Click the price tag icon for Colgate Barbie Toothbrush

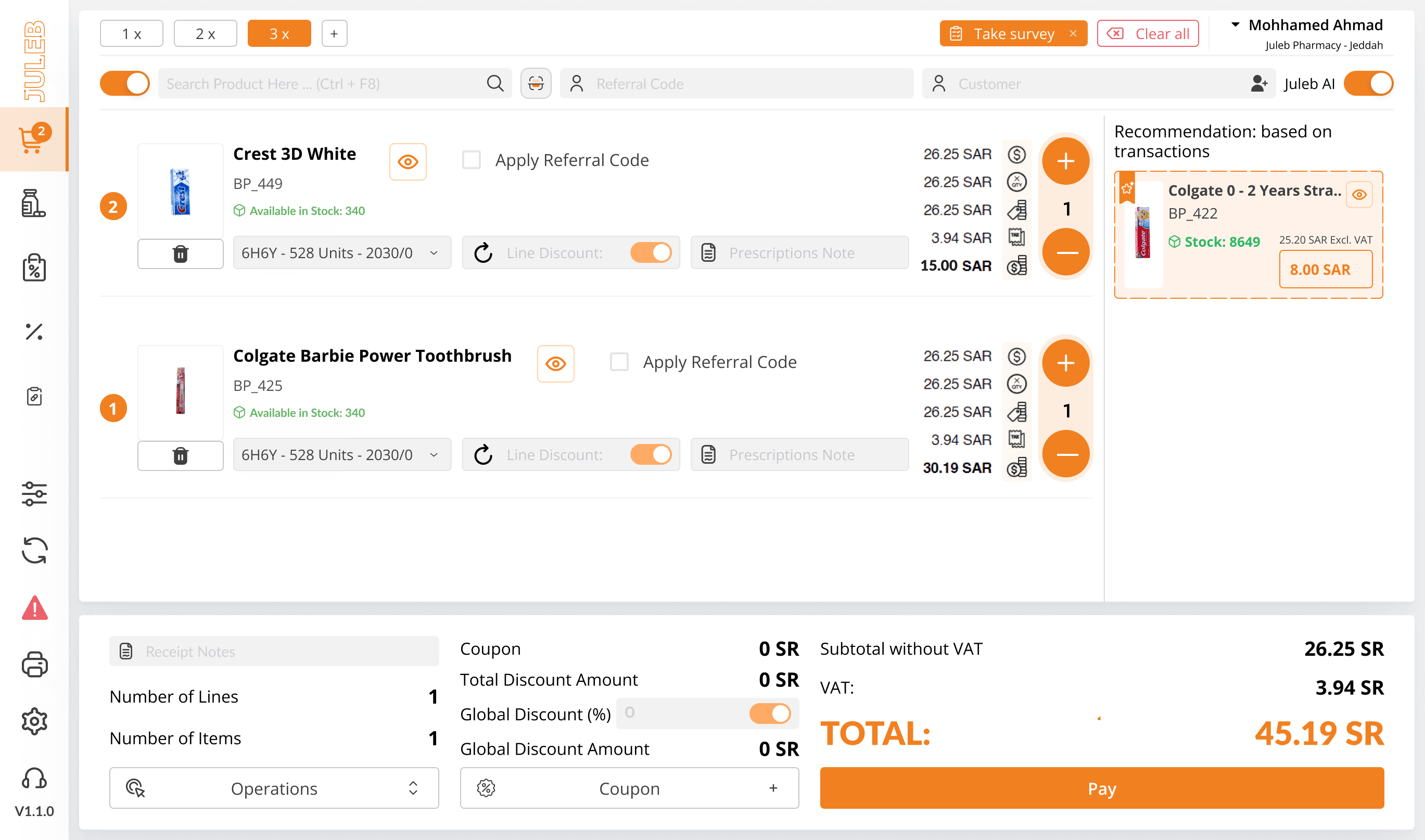(1016, 412)
